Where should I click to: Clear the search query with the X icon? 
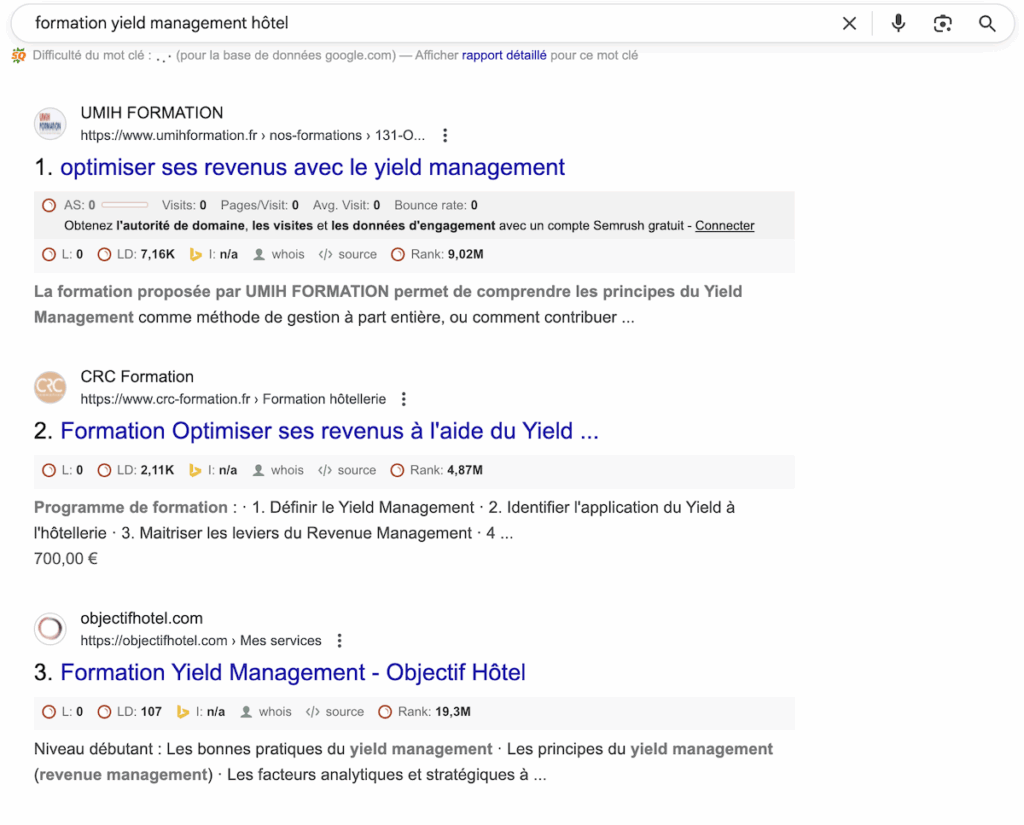849,24
